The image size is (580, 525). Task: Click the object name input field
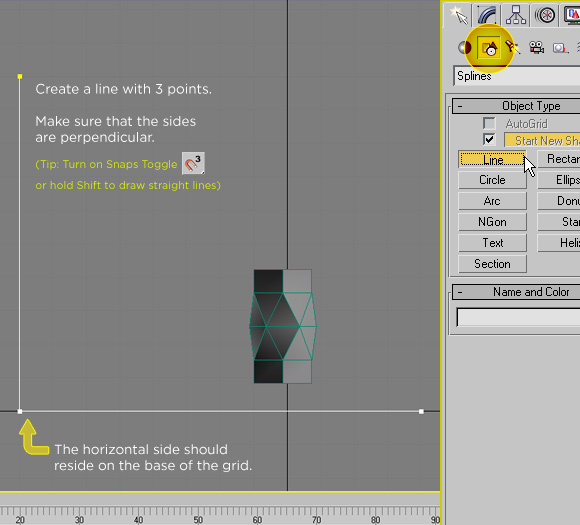click(x=518, y=317)
